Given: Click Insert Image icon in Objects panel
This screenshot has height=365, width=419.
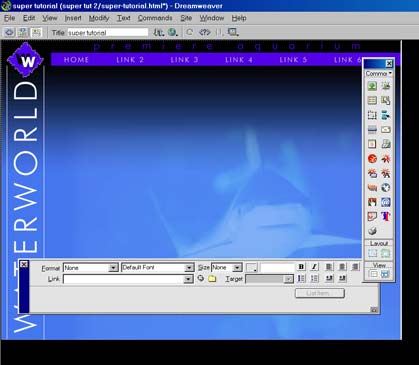Looking at the screenshot, I should click(372, 86).
